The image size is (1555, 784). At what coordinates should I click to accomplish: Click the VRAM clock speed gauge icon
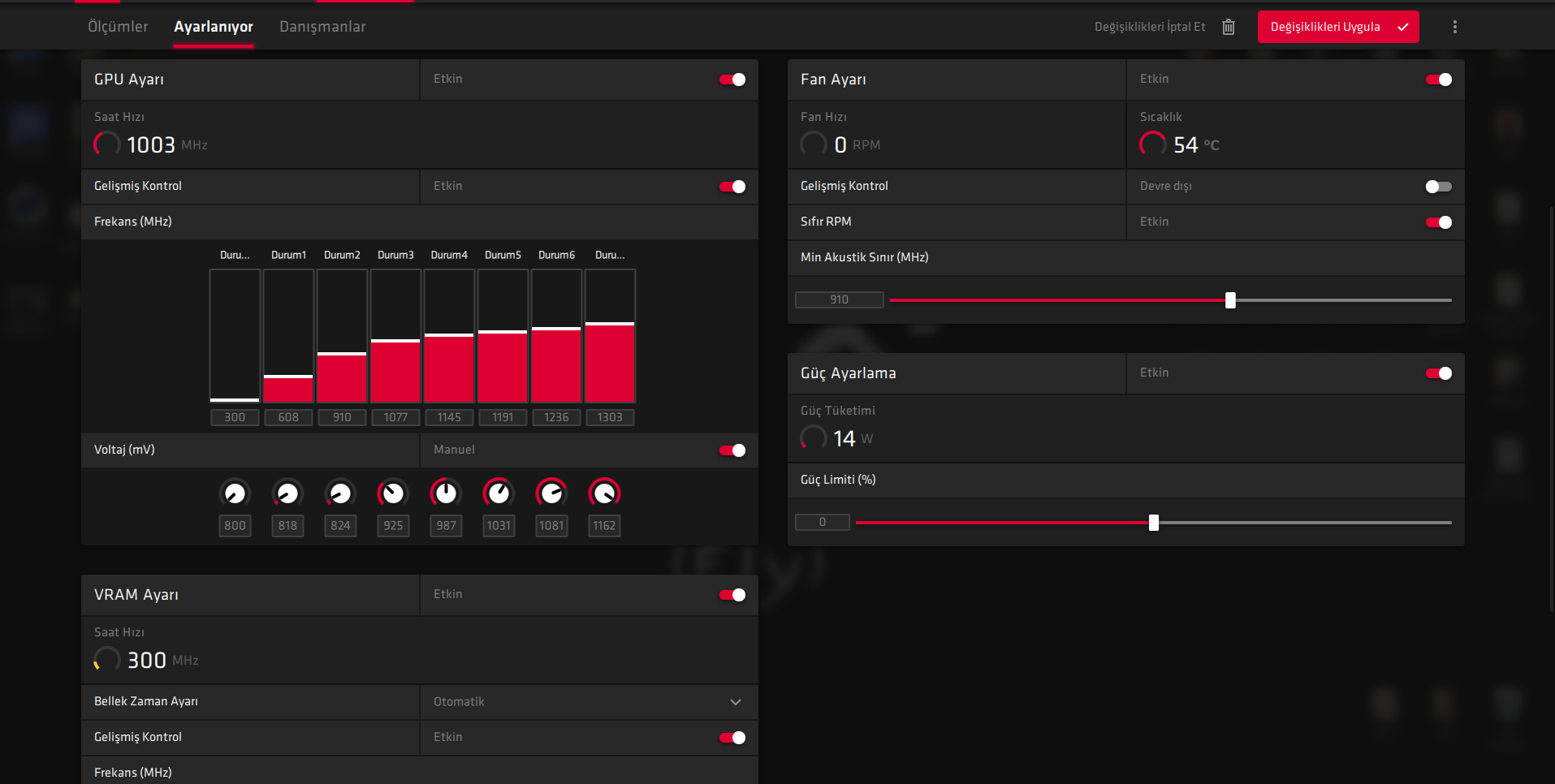pos(107,660)
